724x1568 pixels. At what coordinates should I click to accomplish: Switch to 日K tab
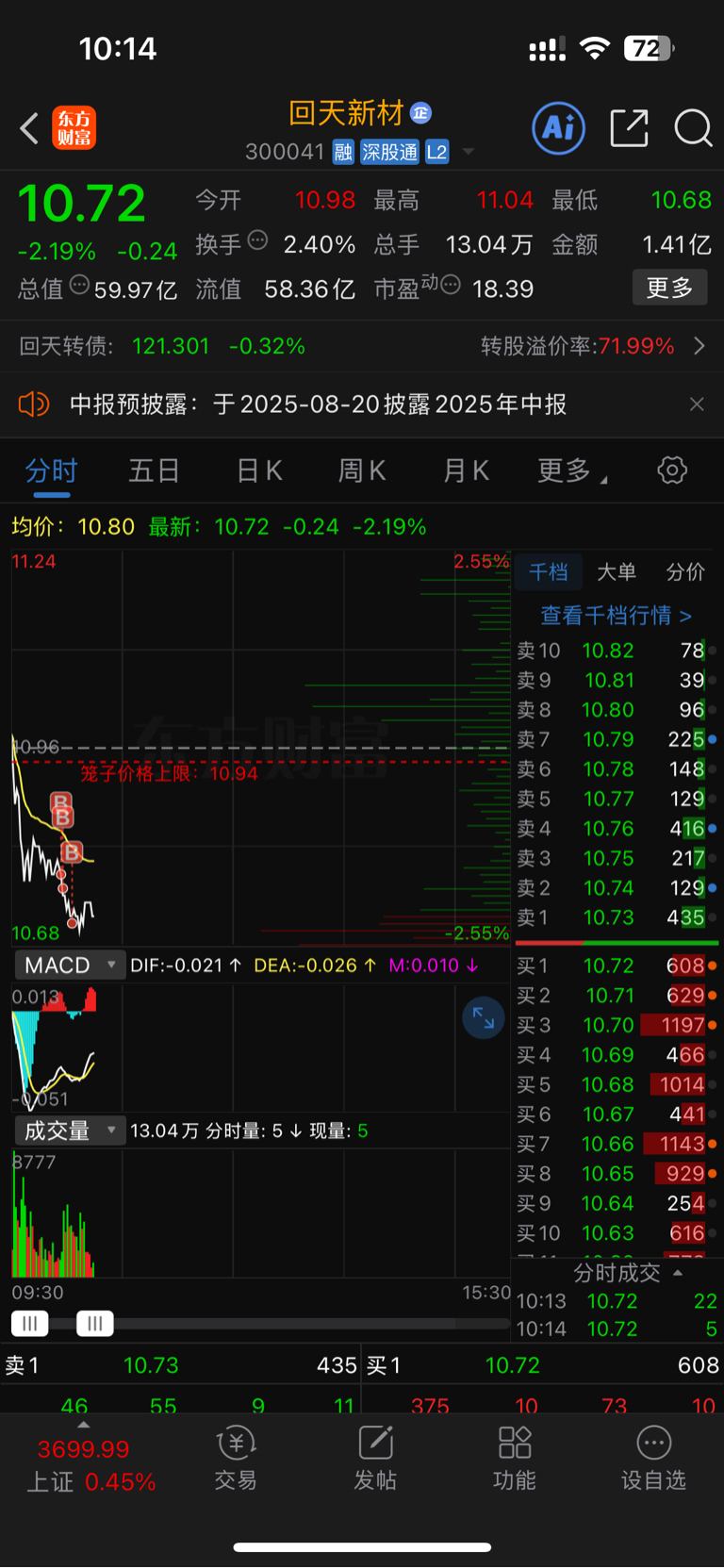[258, 470]
